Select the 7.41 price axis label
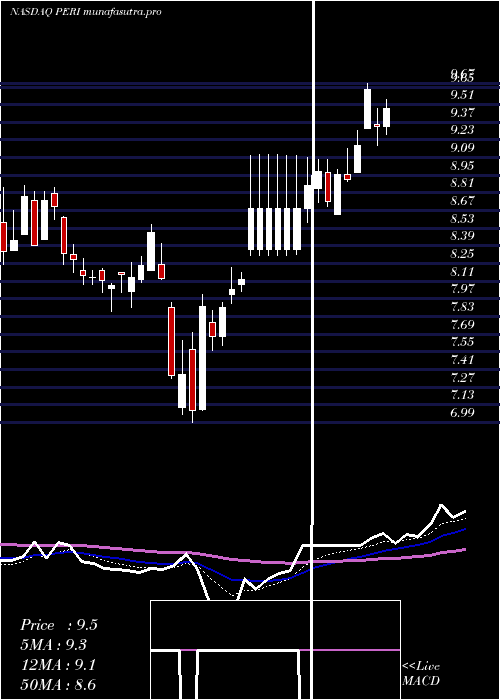The height and width of the screenshot is (700, 500). coord(462,360)
